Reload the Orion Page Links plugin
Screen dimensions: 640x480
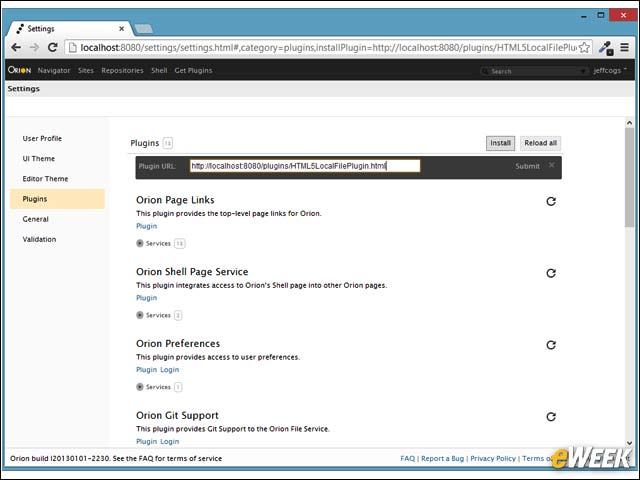[551, 201]
